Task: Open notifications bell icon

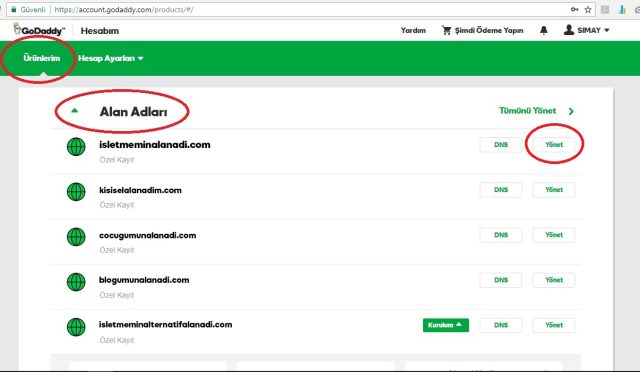Action: pyautogui.click(x=544, y=30)
